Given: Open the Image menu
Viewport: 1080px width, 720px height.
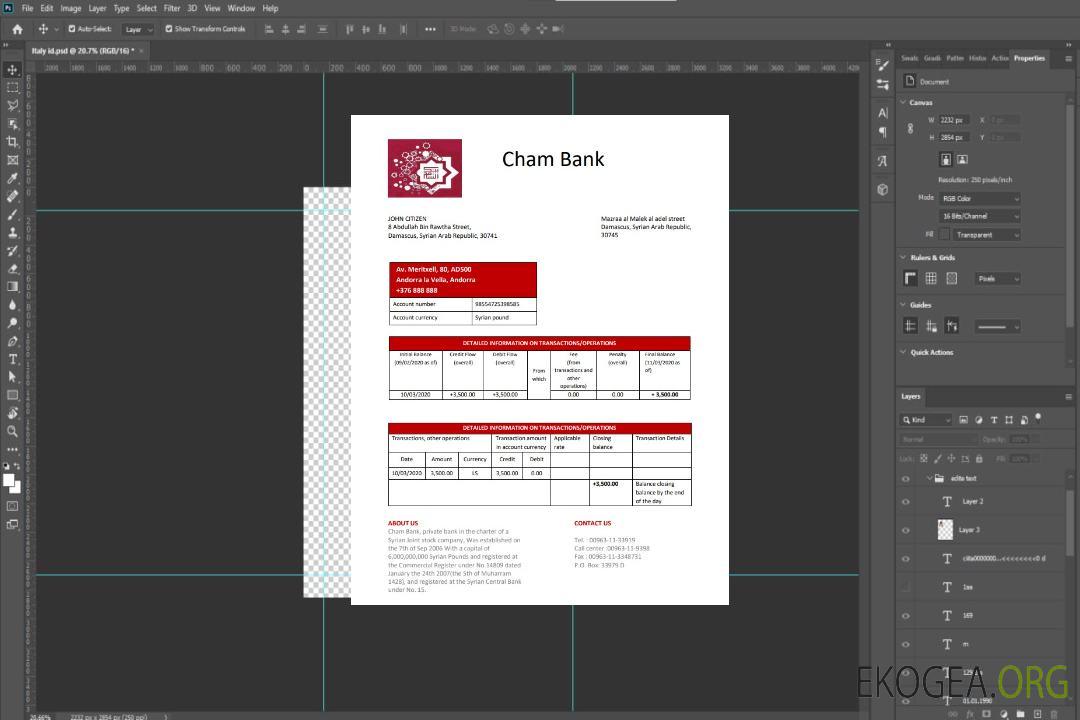Looking at the screenshot, I should point(70,8).
